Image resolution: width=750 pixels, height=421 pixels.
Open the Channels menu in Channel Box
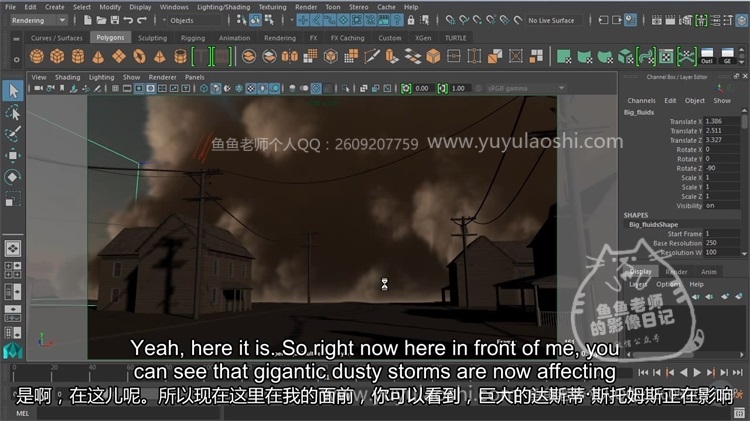point(641,100)
